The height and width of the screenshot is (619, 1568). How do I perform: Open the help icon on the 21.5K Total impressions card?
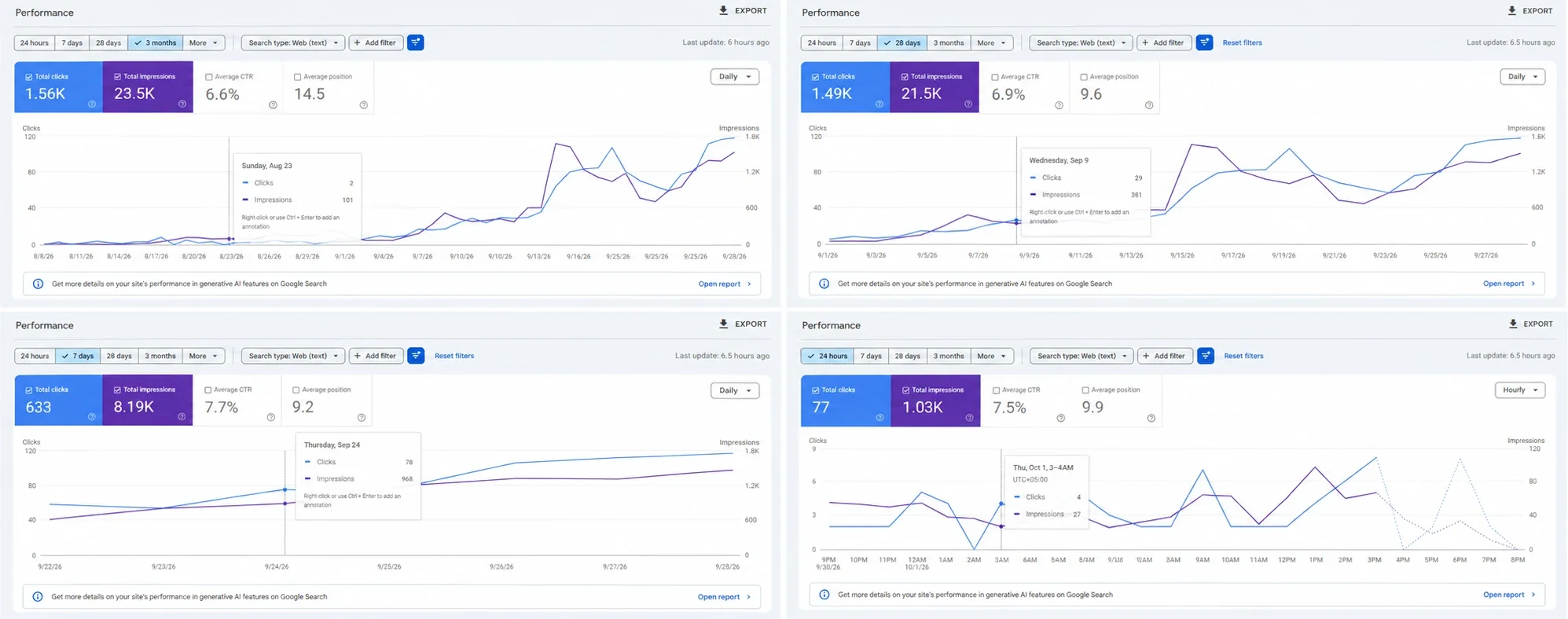click(968, 104)
